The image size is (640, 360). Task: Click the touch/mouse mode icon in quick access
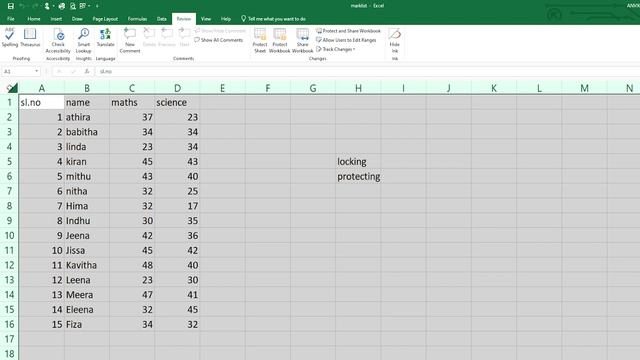coord(47,6)
